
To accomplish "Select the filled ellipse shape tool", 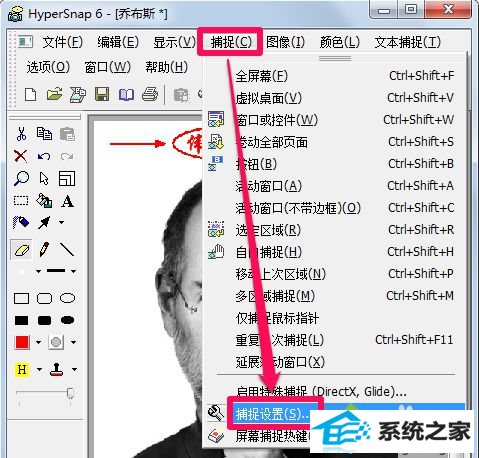I will [x=67, y=320].
